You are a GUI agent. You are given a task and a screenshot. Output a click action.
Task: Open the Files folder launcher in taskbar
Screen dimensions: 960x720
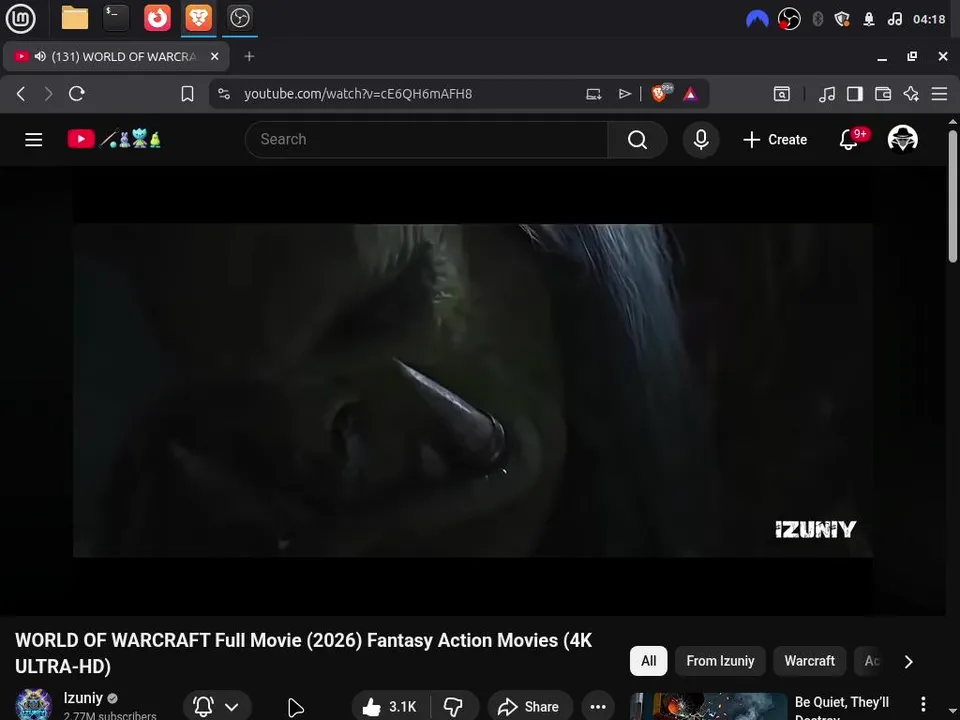(75, 18)
